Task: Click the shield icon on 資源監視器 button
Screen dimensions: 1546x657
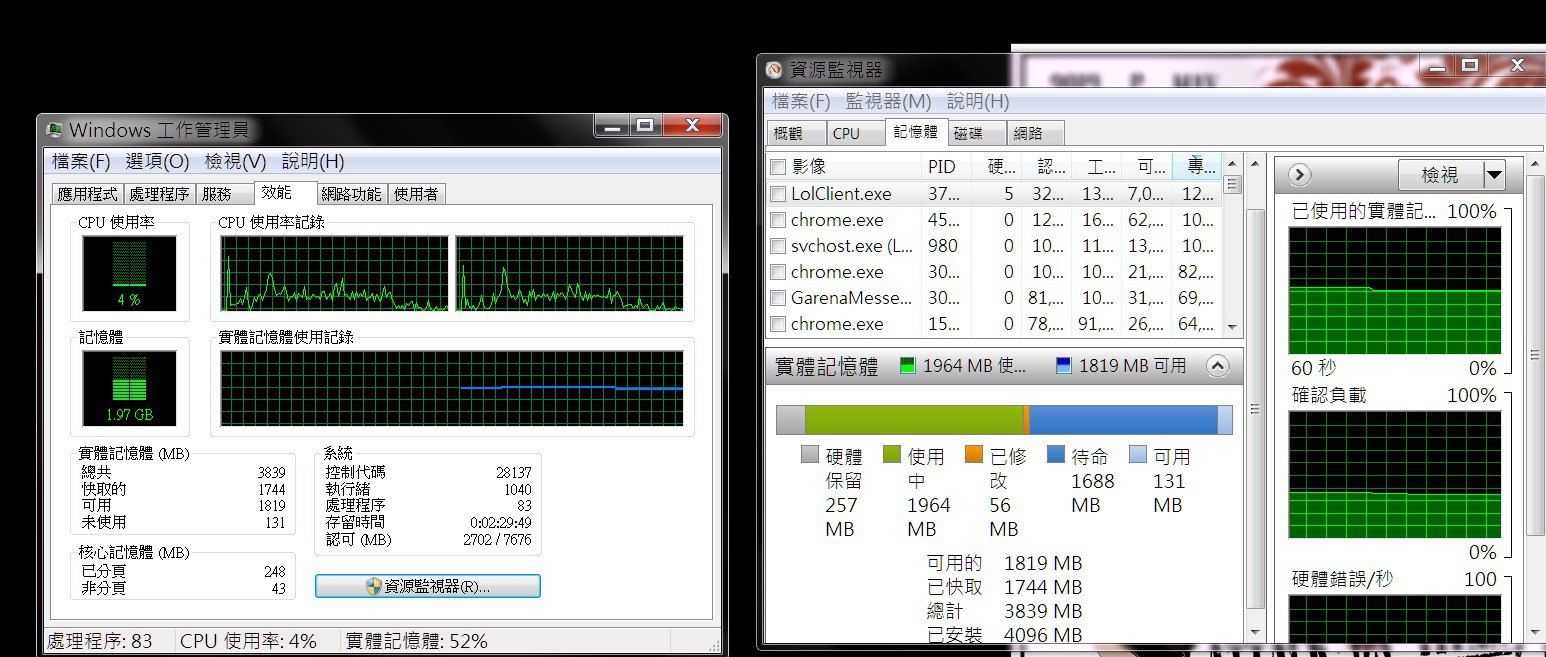Action: (373, 587)
